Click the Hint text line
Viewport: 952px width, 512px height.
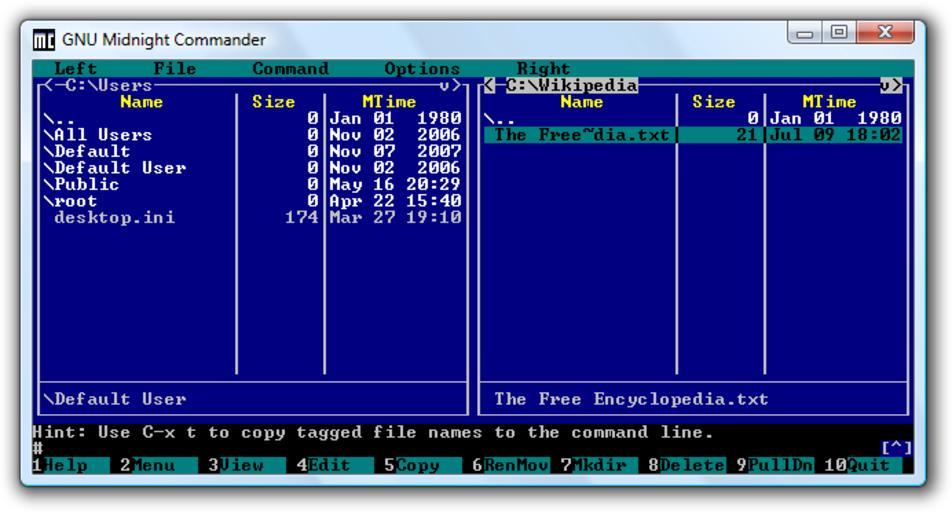[x=373, y=432]
